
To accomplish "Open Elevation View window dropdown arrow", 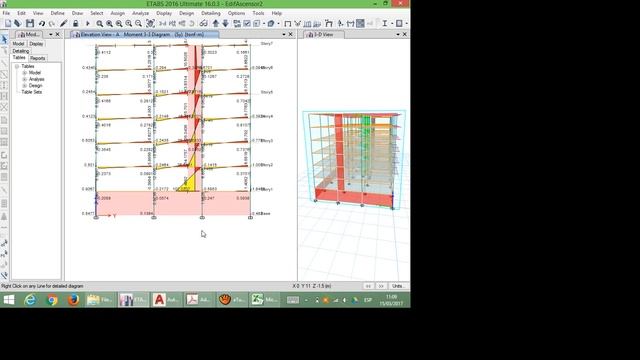I will (x=284, y=35).
